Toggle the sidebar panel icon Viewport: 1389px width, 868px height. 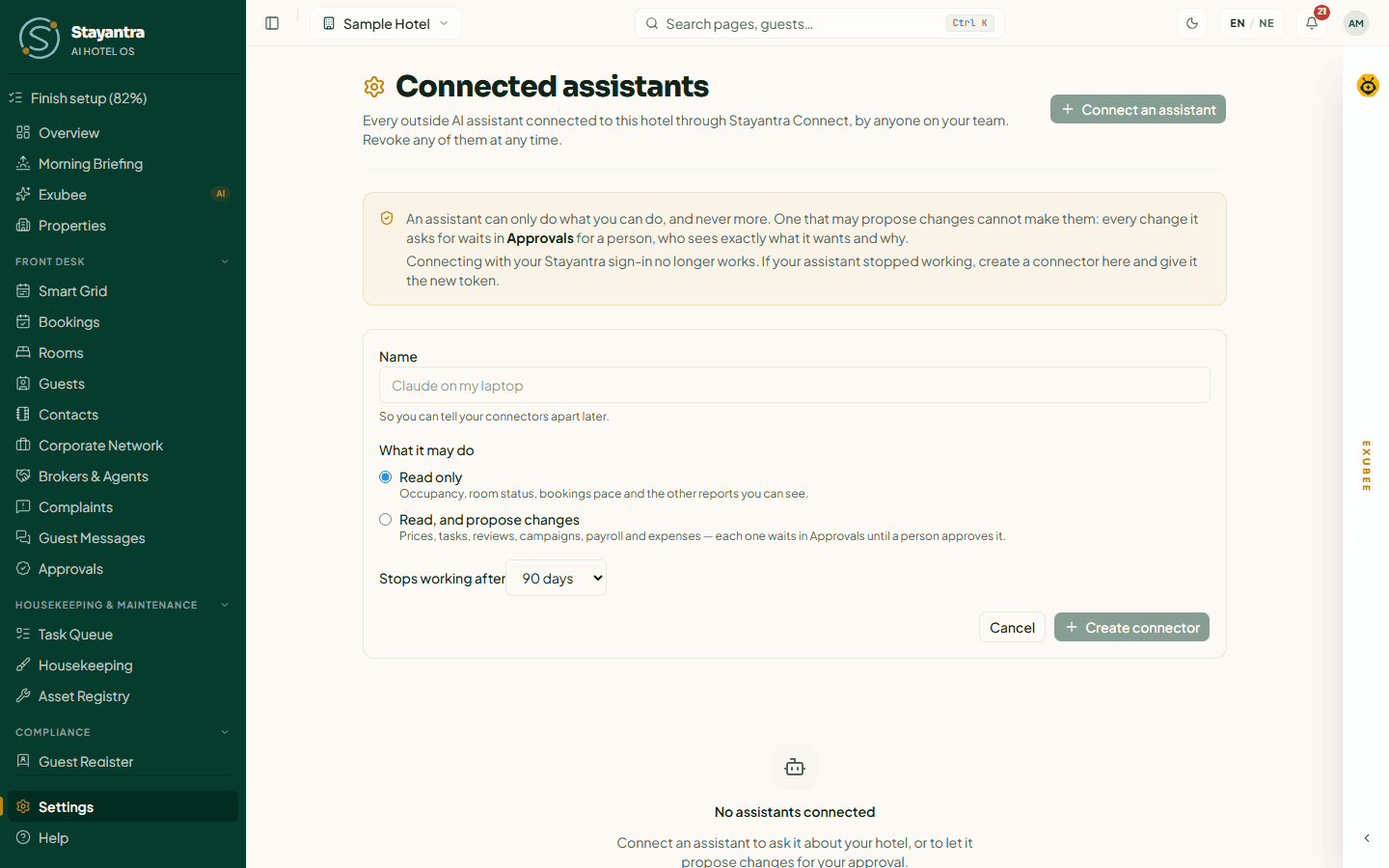tap(272, 23)
